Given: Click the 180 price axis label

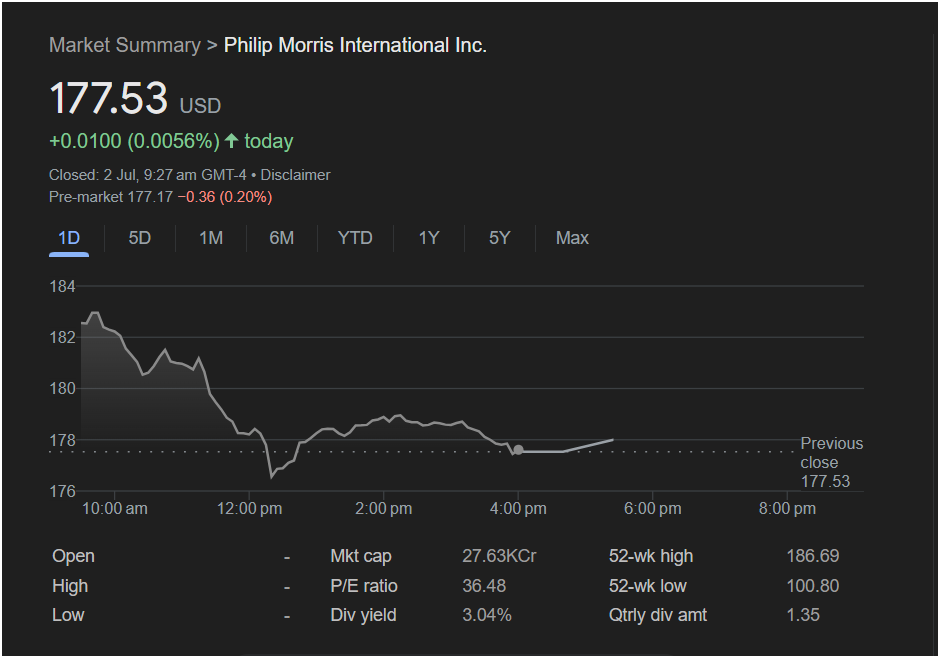Looking at the screenshot, I should click(x=62, y=388).
